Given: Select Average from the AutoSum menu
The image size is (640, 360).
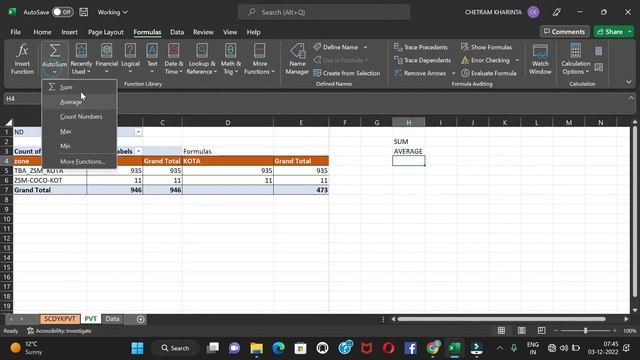Looking at the screenshot, I should tap(79, 102).
